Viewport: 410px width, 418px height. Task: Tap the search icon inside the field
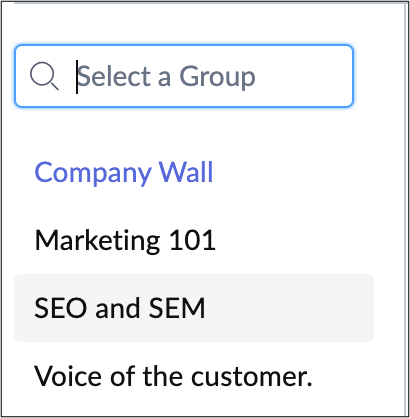(x=44, y=76)
